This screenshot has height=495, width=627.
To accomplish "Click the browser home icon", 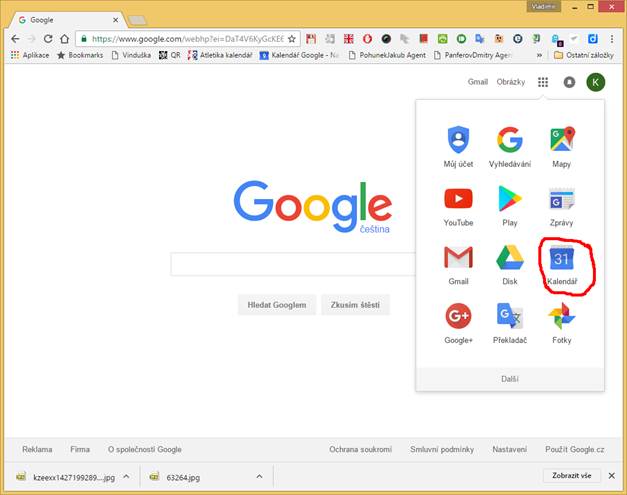I will 64,39.
